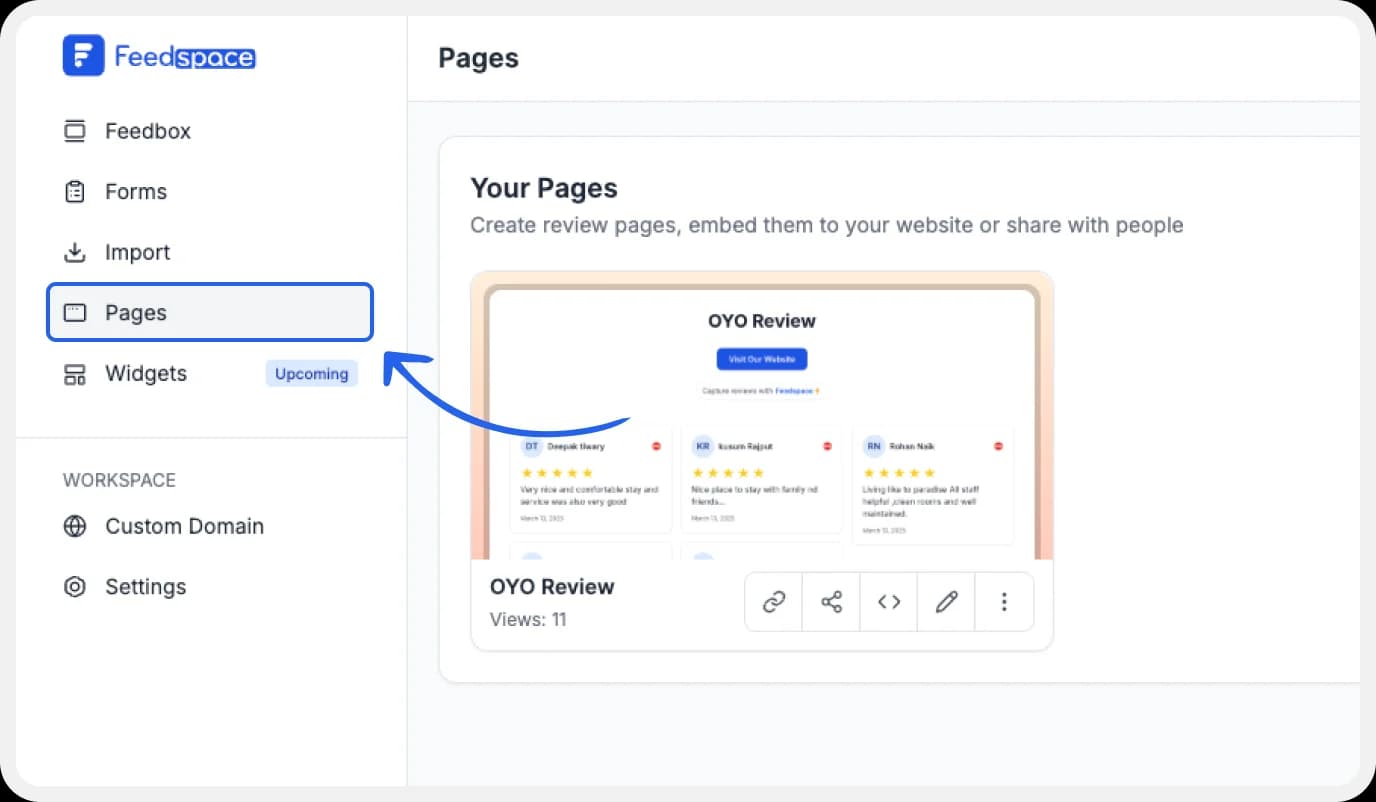The height and width of the screenshot is (802, 1376).
Task: Click the red icon on Kusum Rajput's review
Action: [x=827, y=446]
